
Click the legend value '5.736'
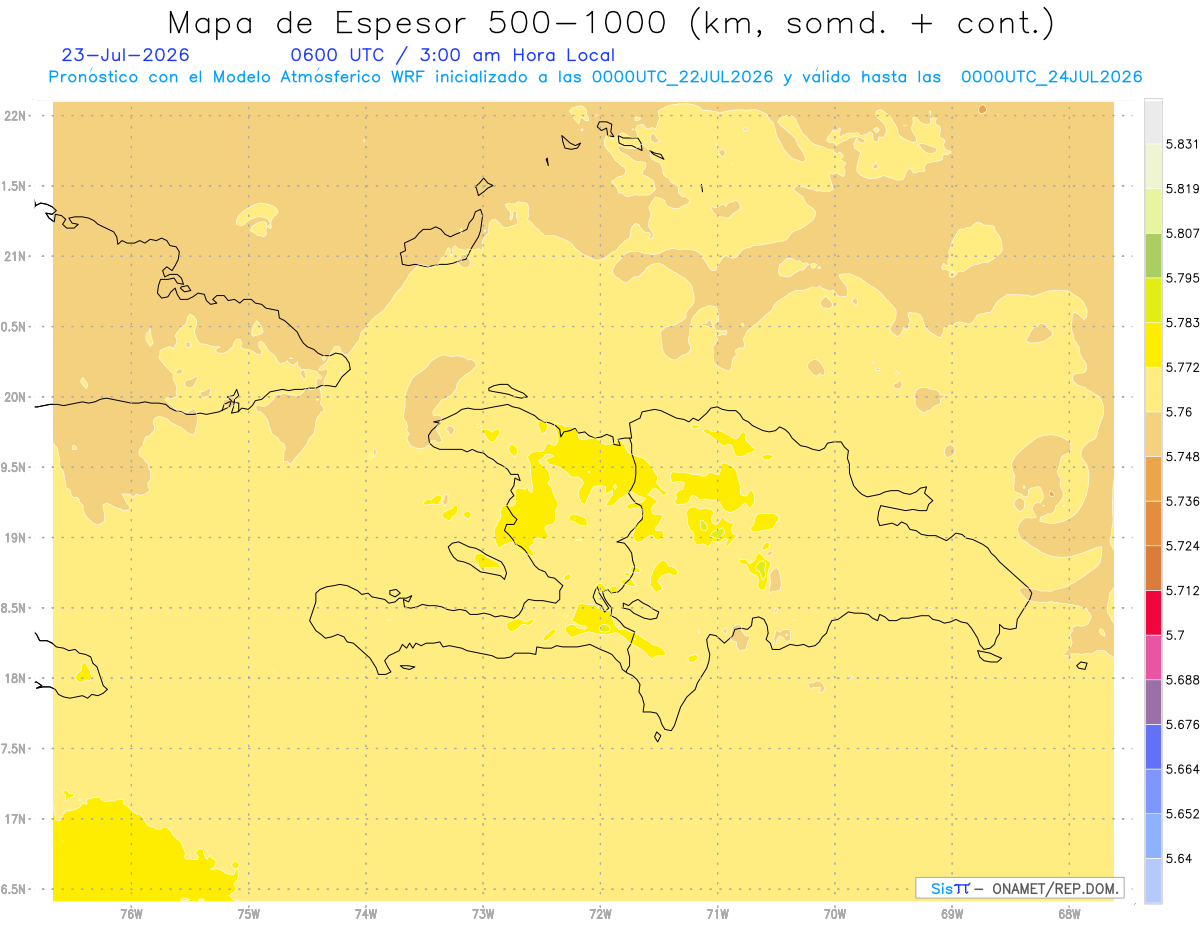pos(1181,501)
